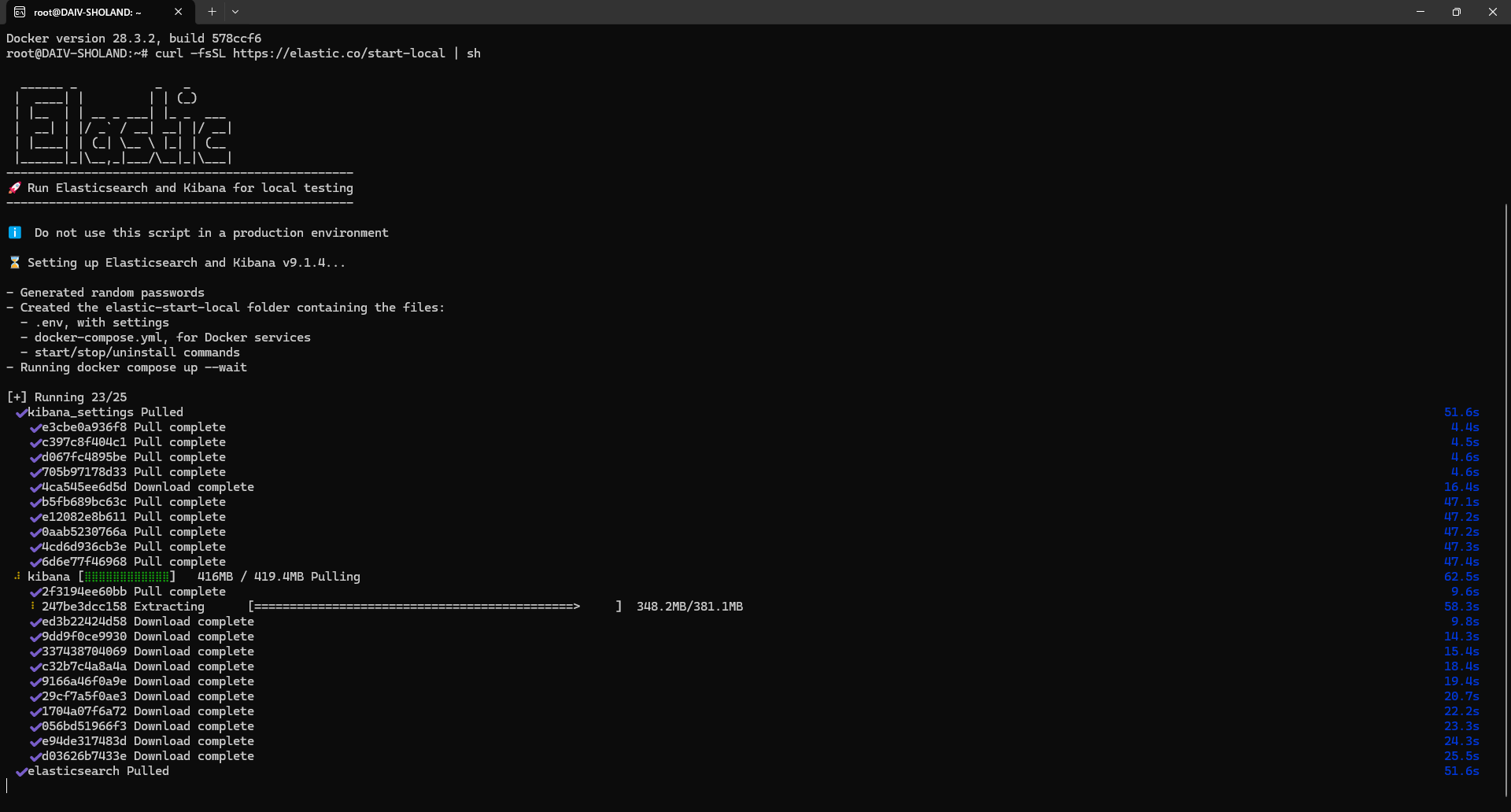Click the checkmark beside ed3b22424d58
The width and height of the screenshot is (1511, 812).
coord(35,622)
